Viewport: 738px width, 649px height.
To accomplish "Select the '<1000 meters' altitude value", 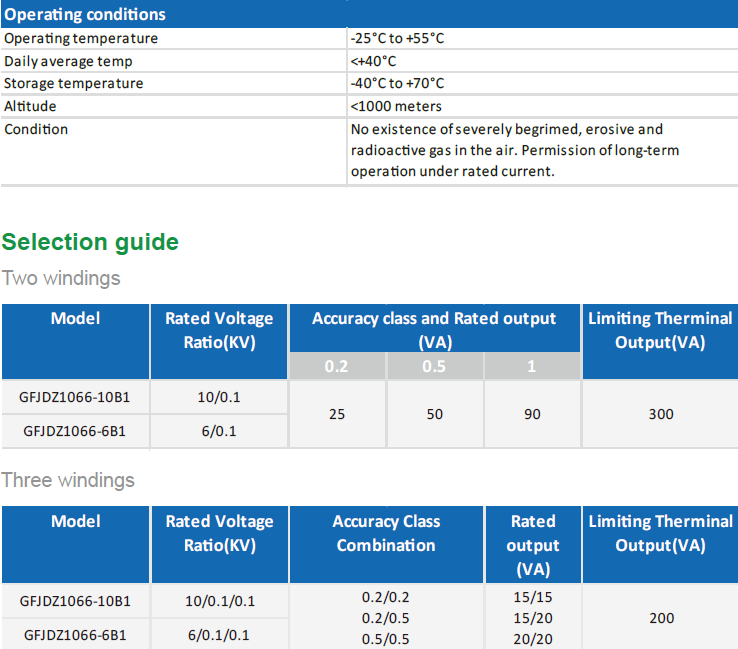I will point(396,106).
